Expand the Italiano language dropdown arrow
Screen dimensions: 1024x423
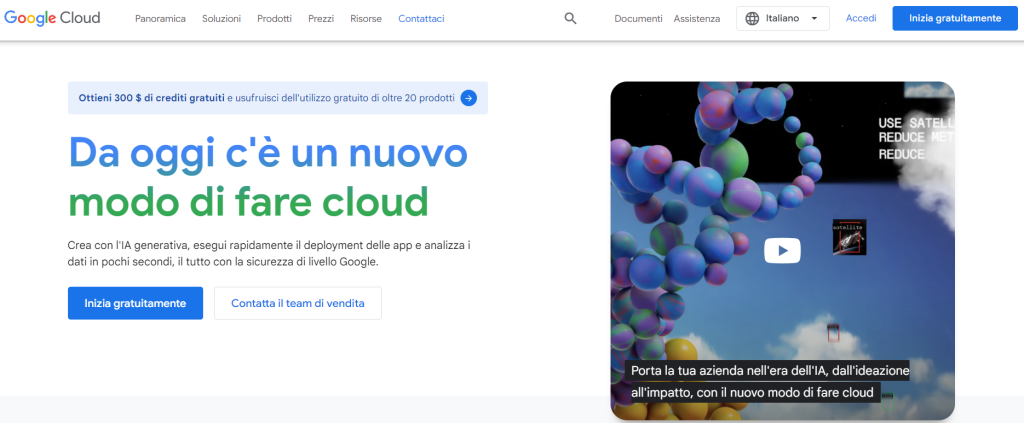(814, 19)
